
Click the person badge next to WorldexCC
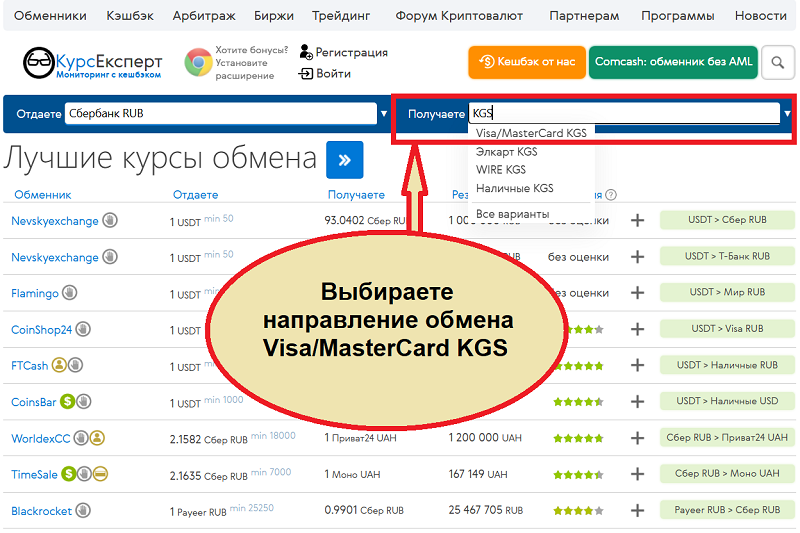(97, 438)
